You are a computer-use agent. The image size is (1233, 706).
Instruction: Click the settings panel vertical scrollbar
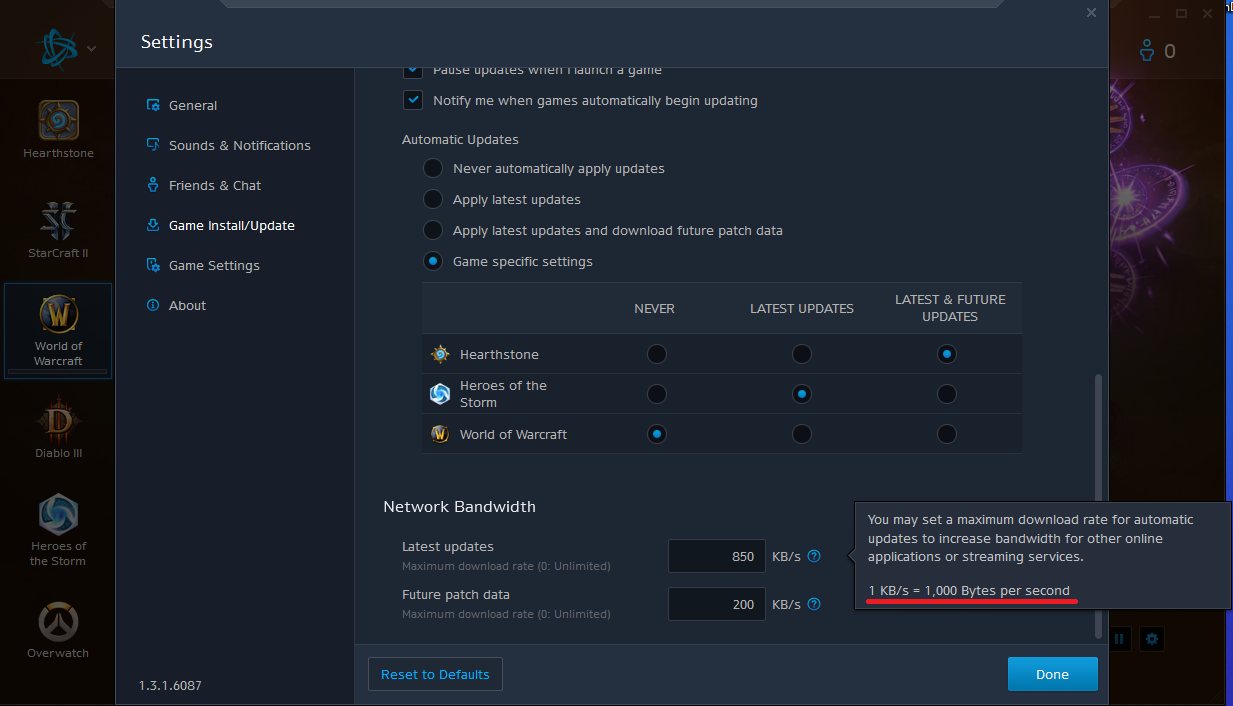tap(1098, 505)
